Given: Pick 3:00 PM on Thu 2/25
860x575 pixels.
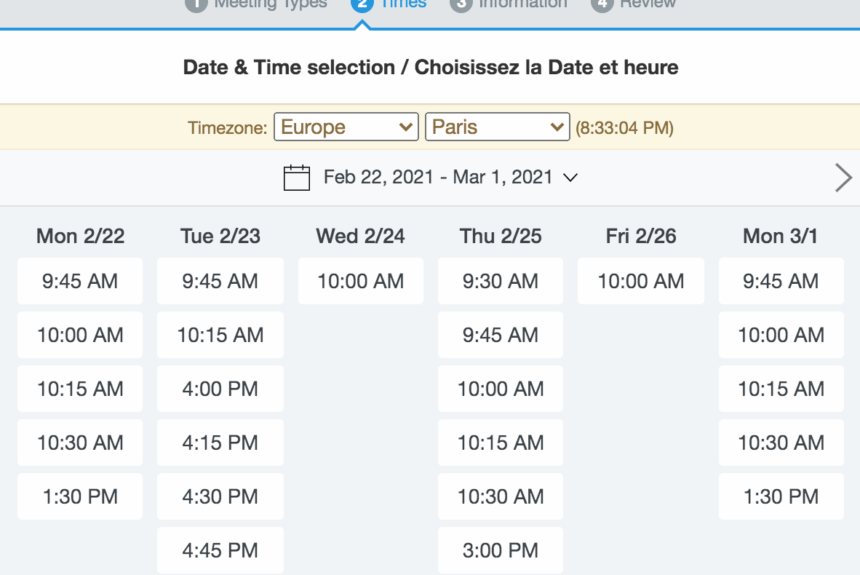Looking at the screenshot, I should (500, 550).
